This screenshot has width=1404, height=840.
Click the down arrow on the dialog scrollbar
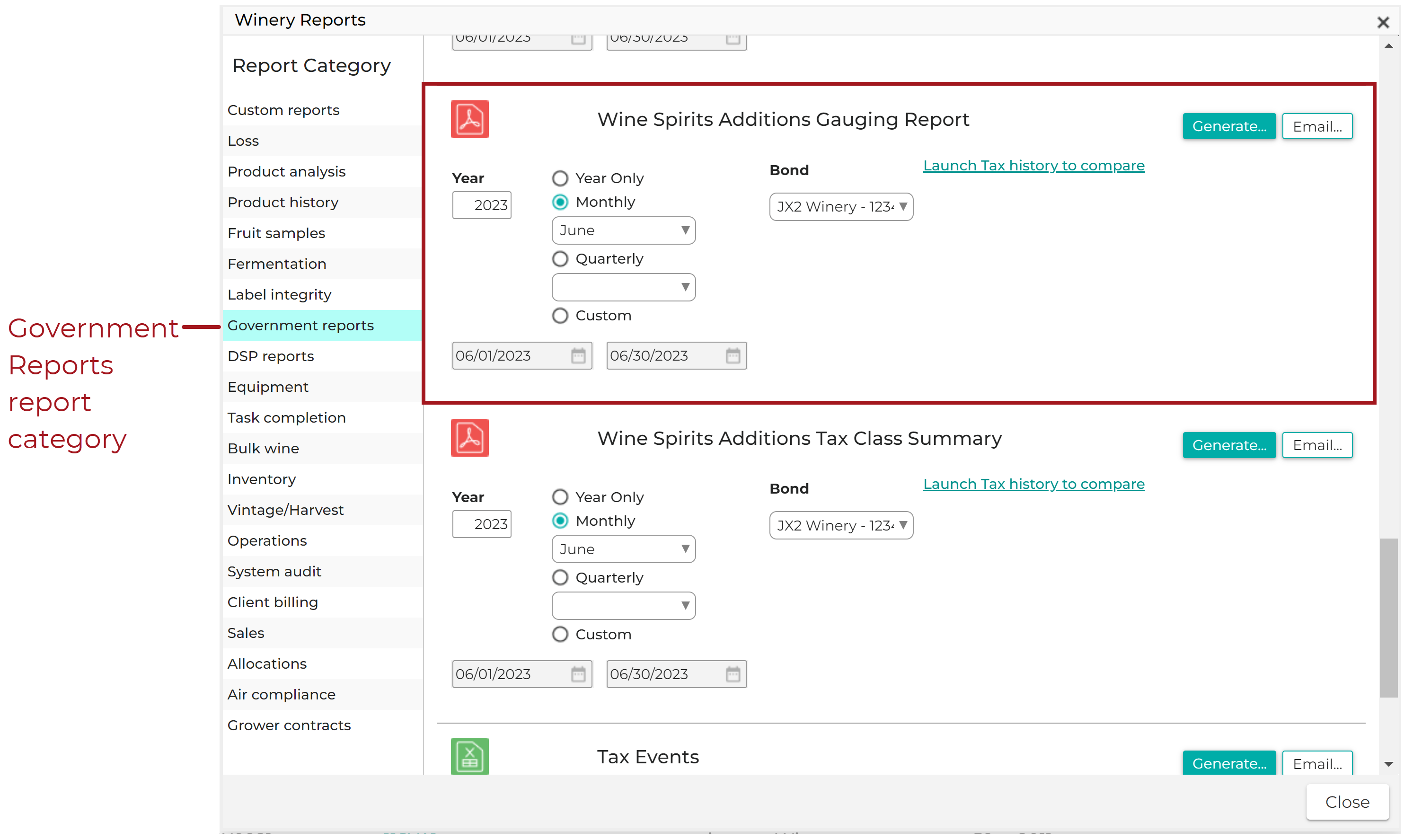coord(1388,764)
